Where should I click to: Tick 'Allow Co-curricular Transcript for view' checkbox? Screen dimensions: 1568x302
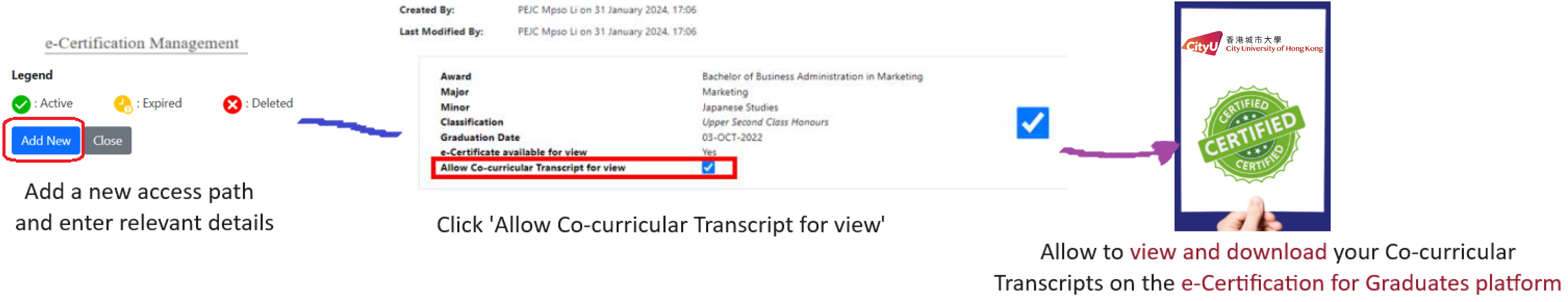click(708, 167)
